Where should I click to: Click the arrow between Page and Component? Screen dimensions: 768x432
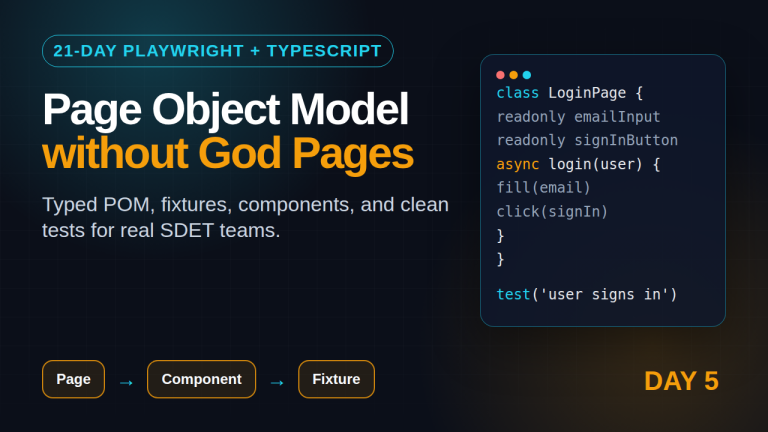(x=126, y=383)
